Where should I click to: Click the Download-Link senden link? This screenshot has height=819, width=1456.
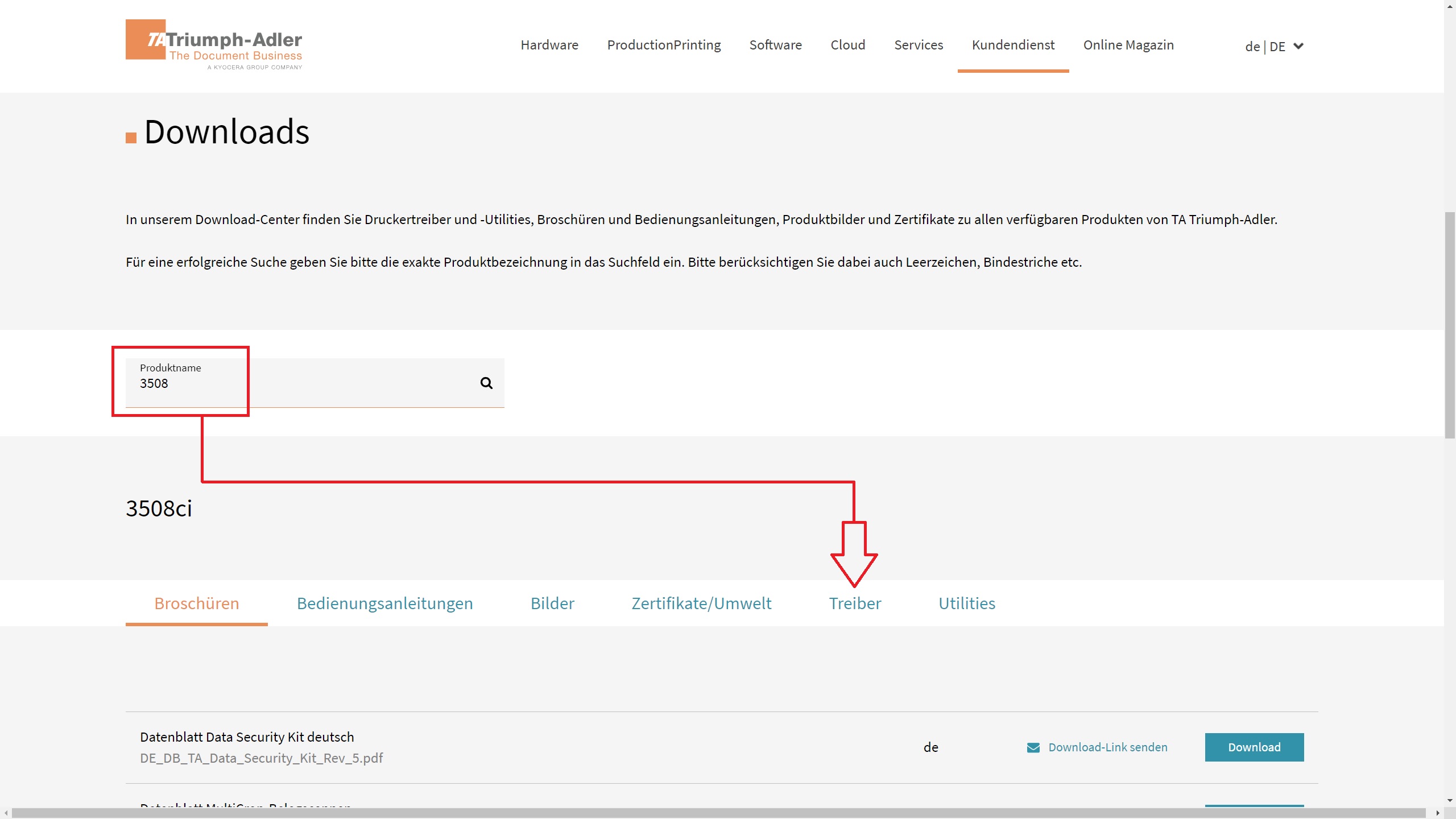tap(1107, 747)
